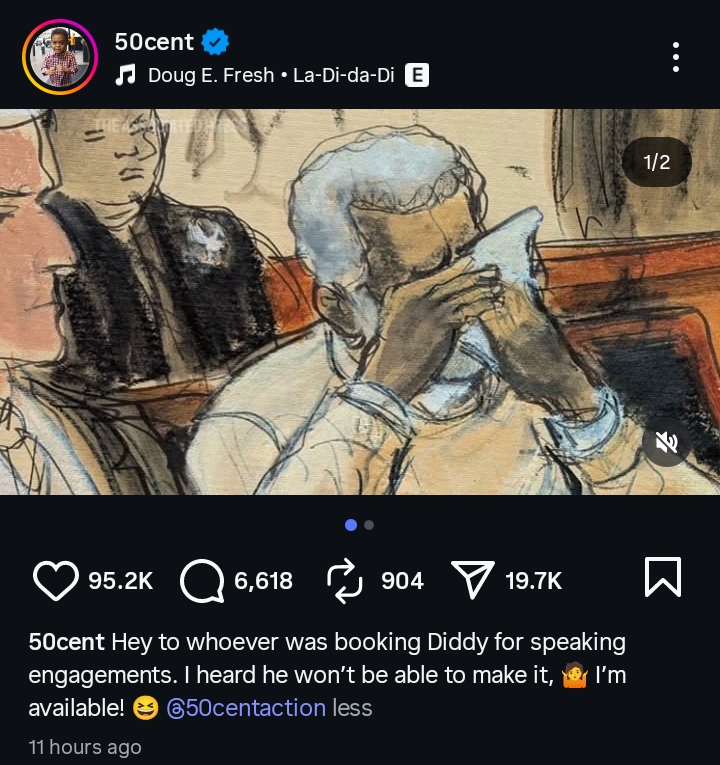
Task: Share post using paper plane icon
Action: [x=472, y=581]
